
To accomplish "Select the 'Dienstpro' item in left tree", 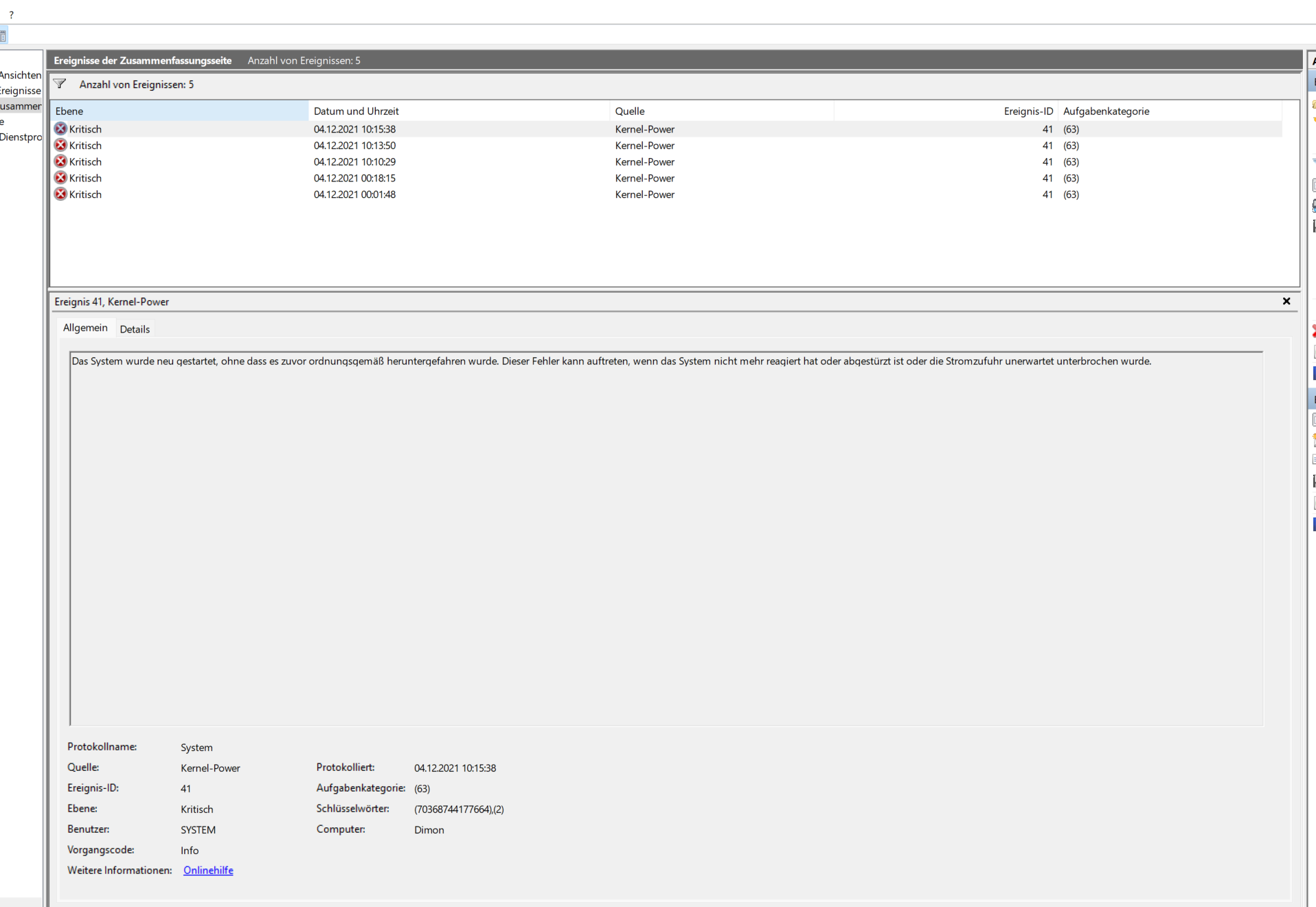I will click(x=21, y=137).
